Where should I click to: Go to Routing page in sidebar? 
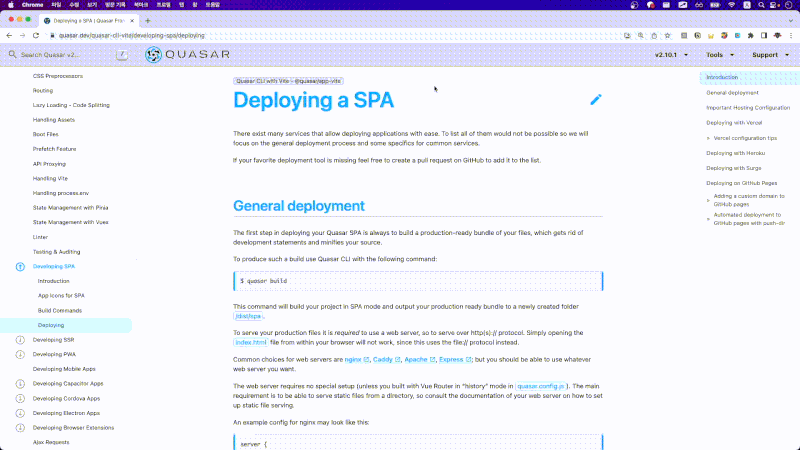(x=43, y=91)
